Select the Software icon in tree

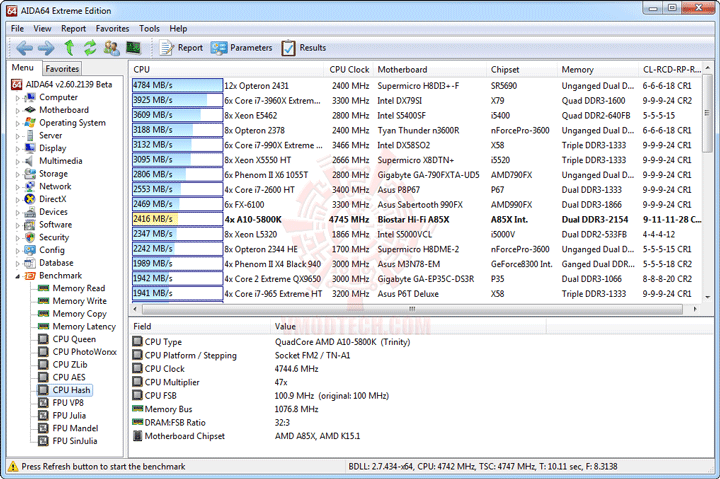[x=30, y=225]
